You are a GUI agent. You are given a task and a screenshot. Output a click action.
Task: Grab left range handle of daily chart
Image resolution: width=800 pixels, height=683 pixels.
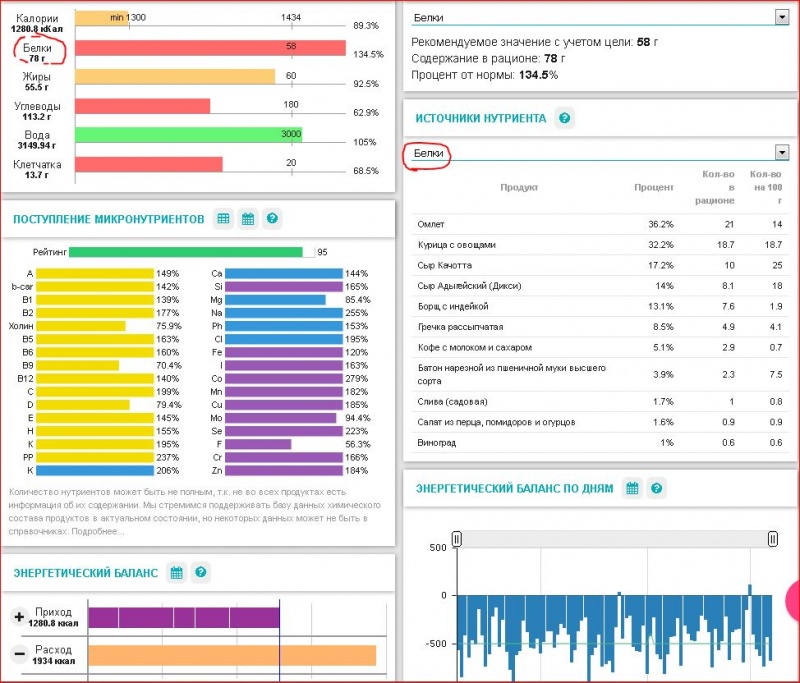(x=457, y=539)
